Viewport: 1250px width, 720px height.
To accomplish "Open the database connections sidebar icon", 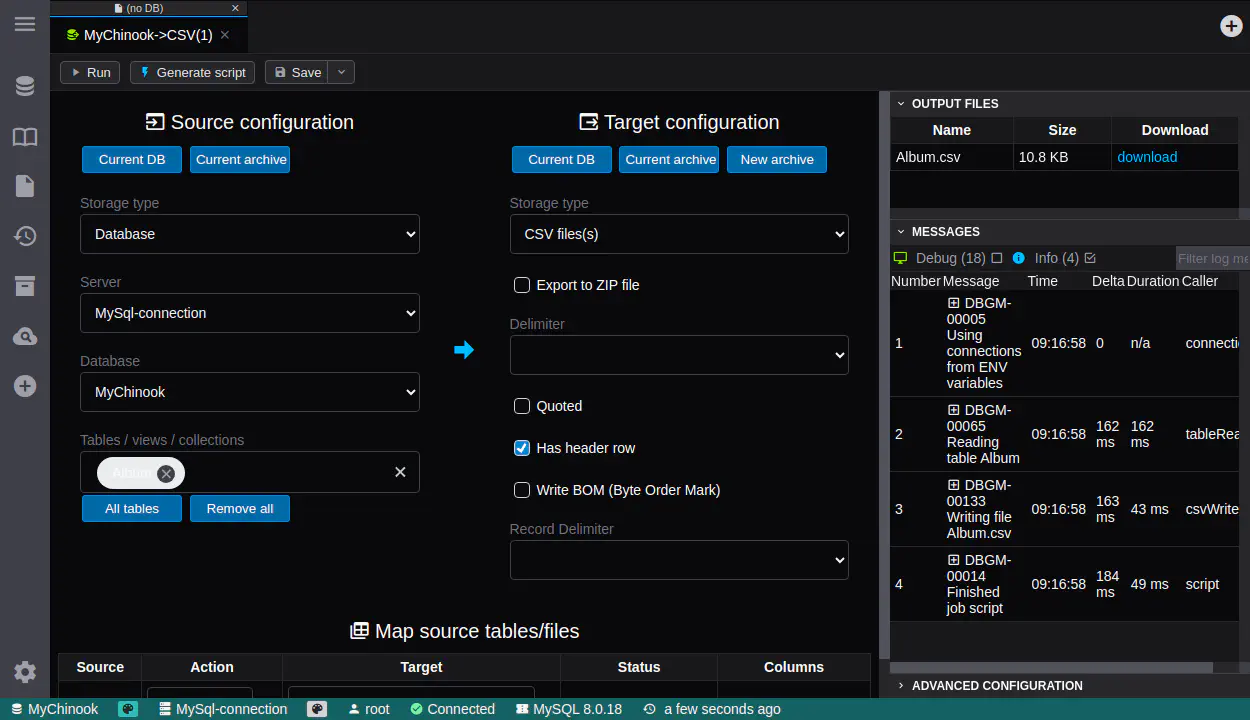I will click(x=25, y=87).
